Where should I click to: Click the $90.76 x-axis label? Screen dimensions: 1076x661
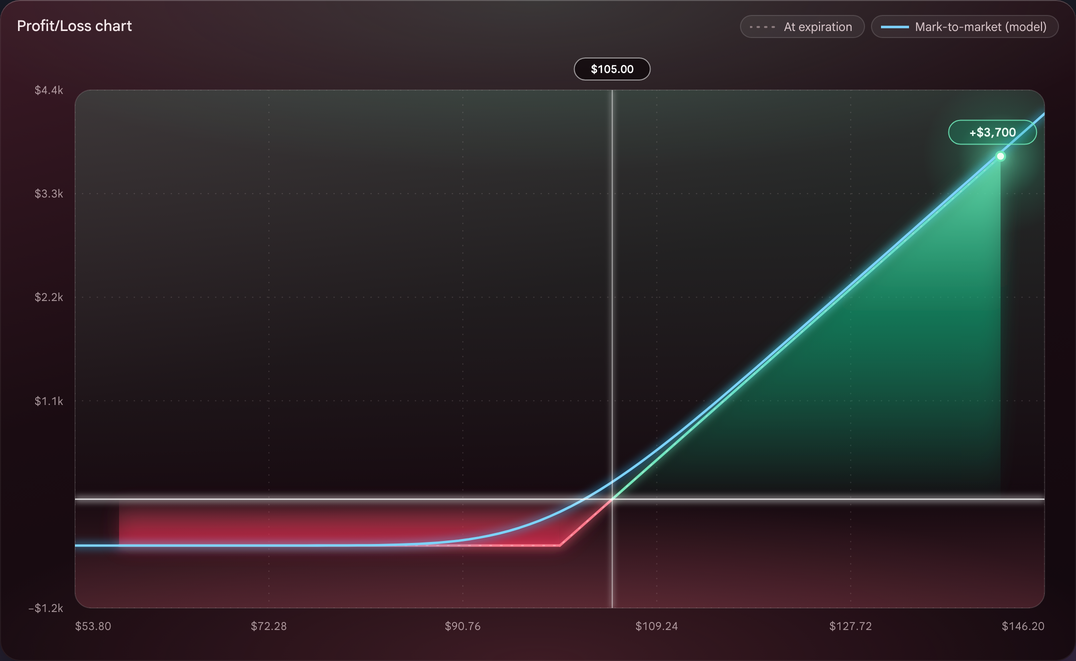point(463,626)
